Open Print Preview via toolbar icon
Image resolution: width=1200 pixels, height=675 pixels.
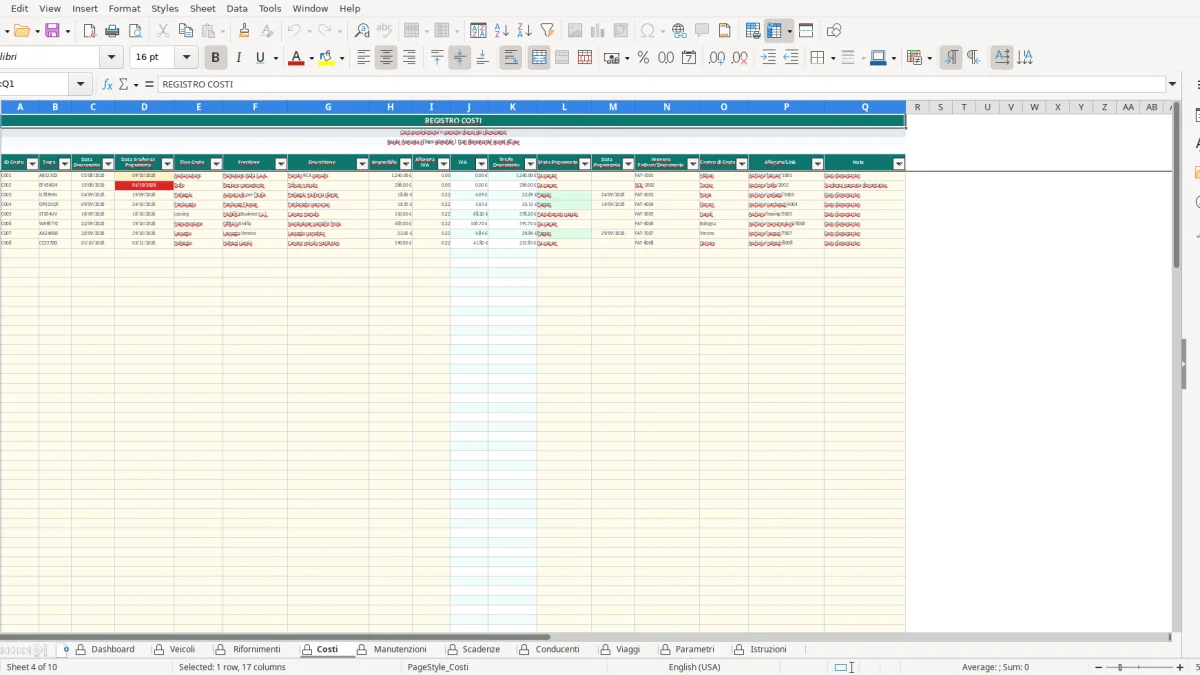(135, 31)
